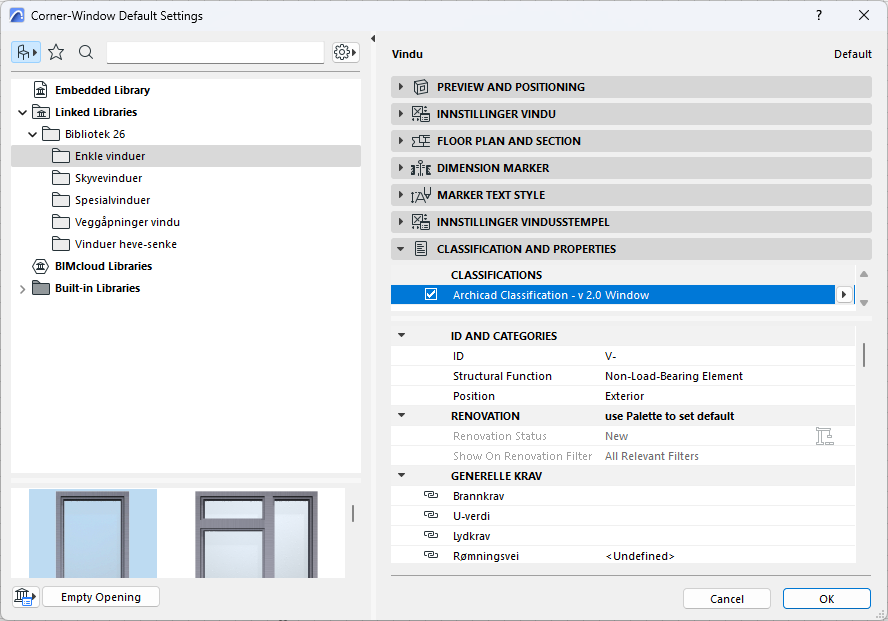Collapse the Classification and Properties panel
Viewport: 888px width, 621px height.
tap(401, 249)
